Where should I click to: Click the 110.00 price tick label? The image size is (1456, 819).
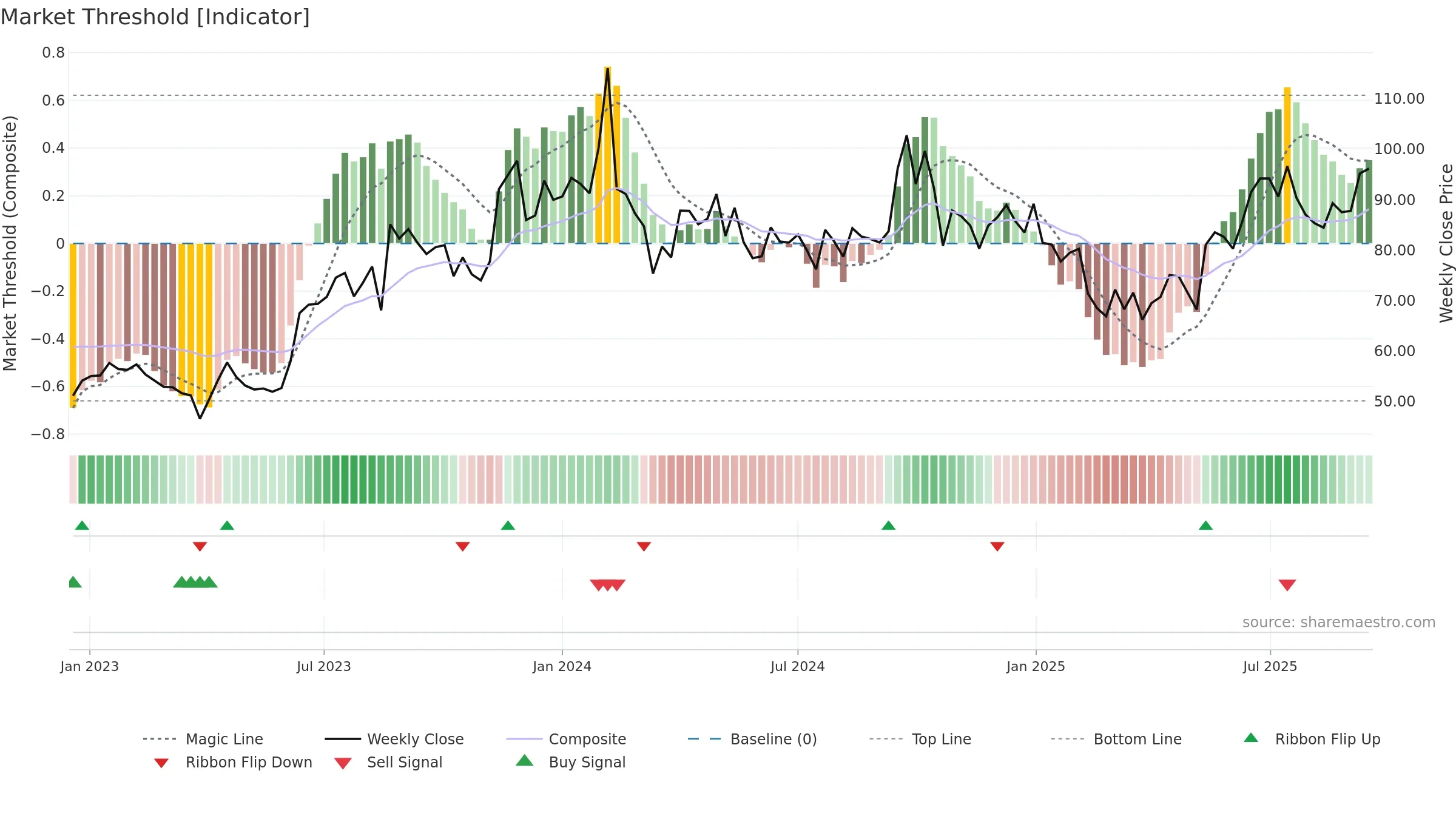(x=1400, y=98)
